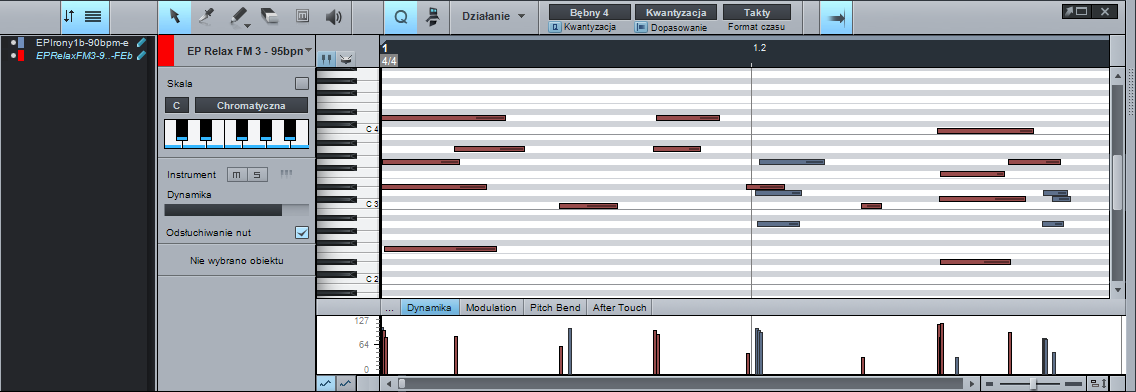Image resolution: width=1136 pixels, height=392 pixels.
Task: Open the Chromatyczna scale type selector
Action: [x=251, y=106]
